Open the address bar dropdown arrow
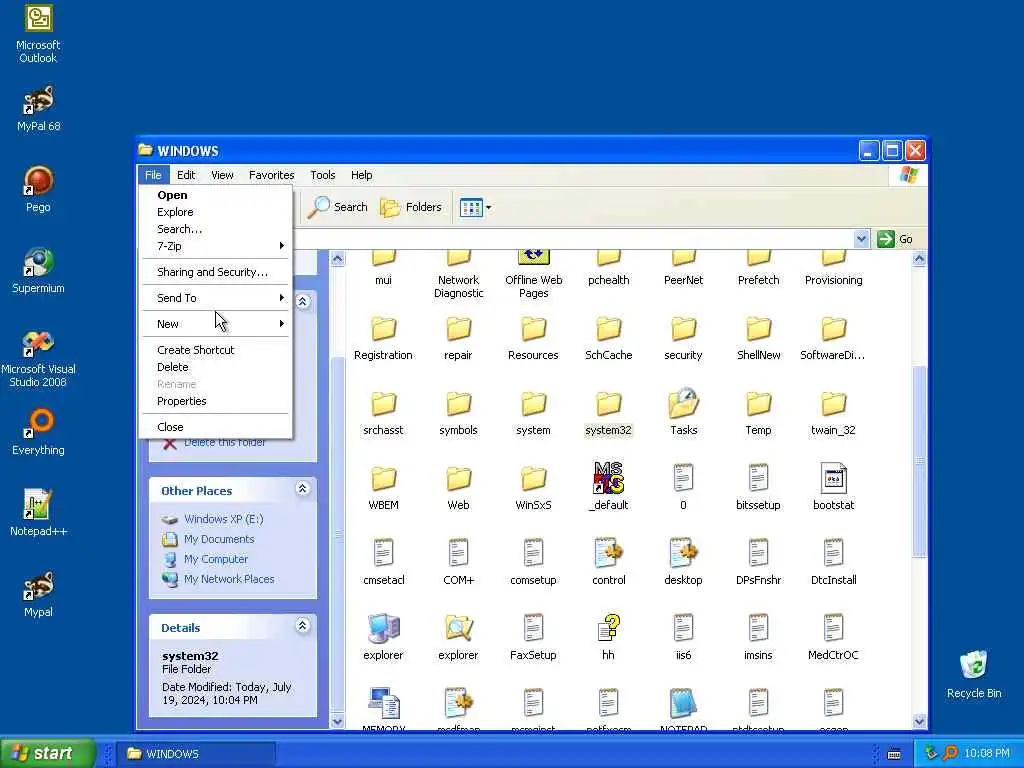 point(861,239)
